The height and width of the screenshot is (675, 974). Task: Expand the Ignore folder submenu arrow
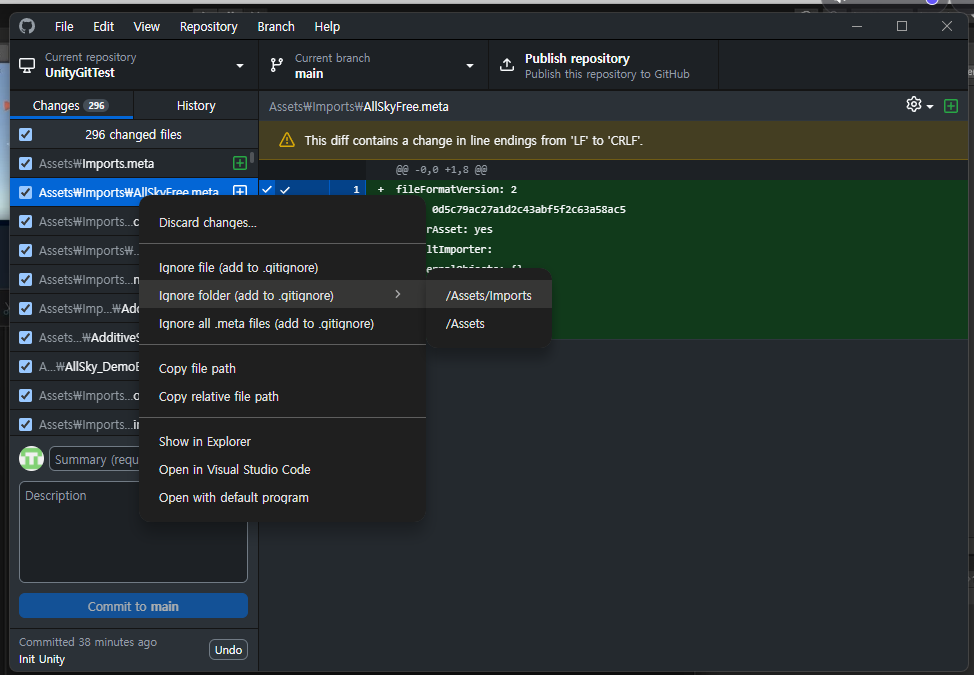pyautogui.click(x=398, y=294)
